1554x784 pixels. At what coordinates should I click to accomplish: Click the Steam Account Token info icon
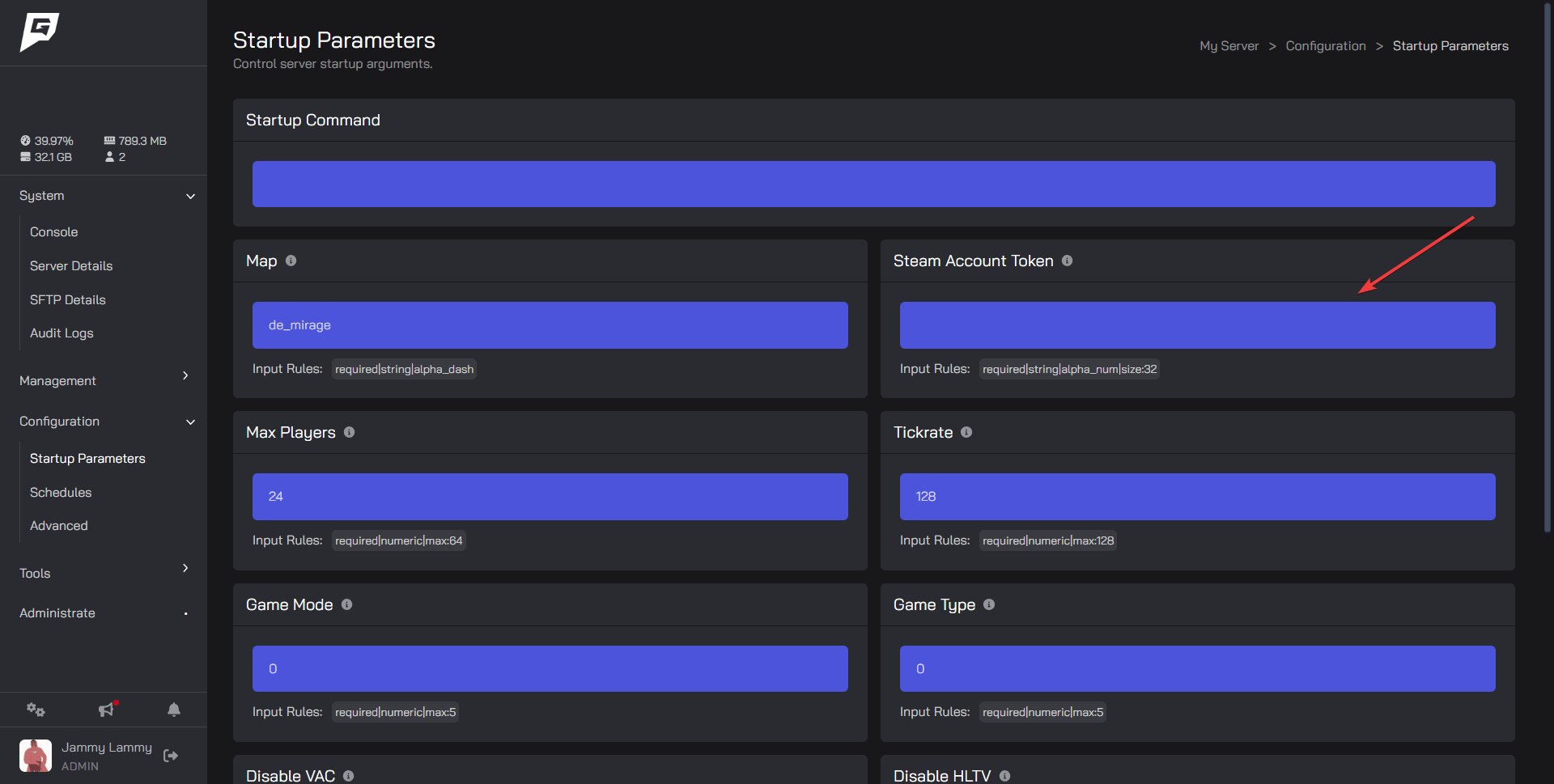pyautogui.click(x=1067, y=261)
